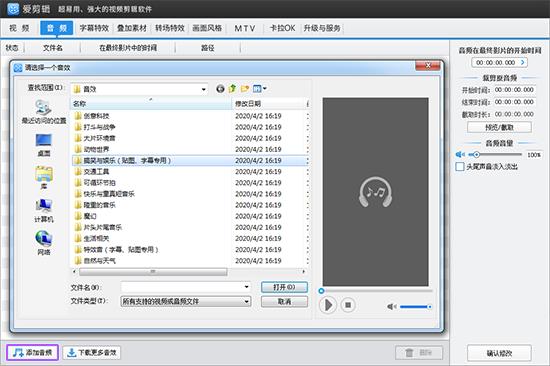Sort by the 修改日期 column header
Image resolution: width=550 pixels, height=366 pixels.
point(268,104)
